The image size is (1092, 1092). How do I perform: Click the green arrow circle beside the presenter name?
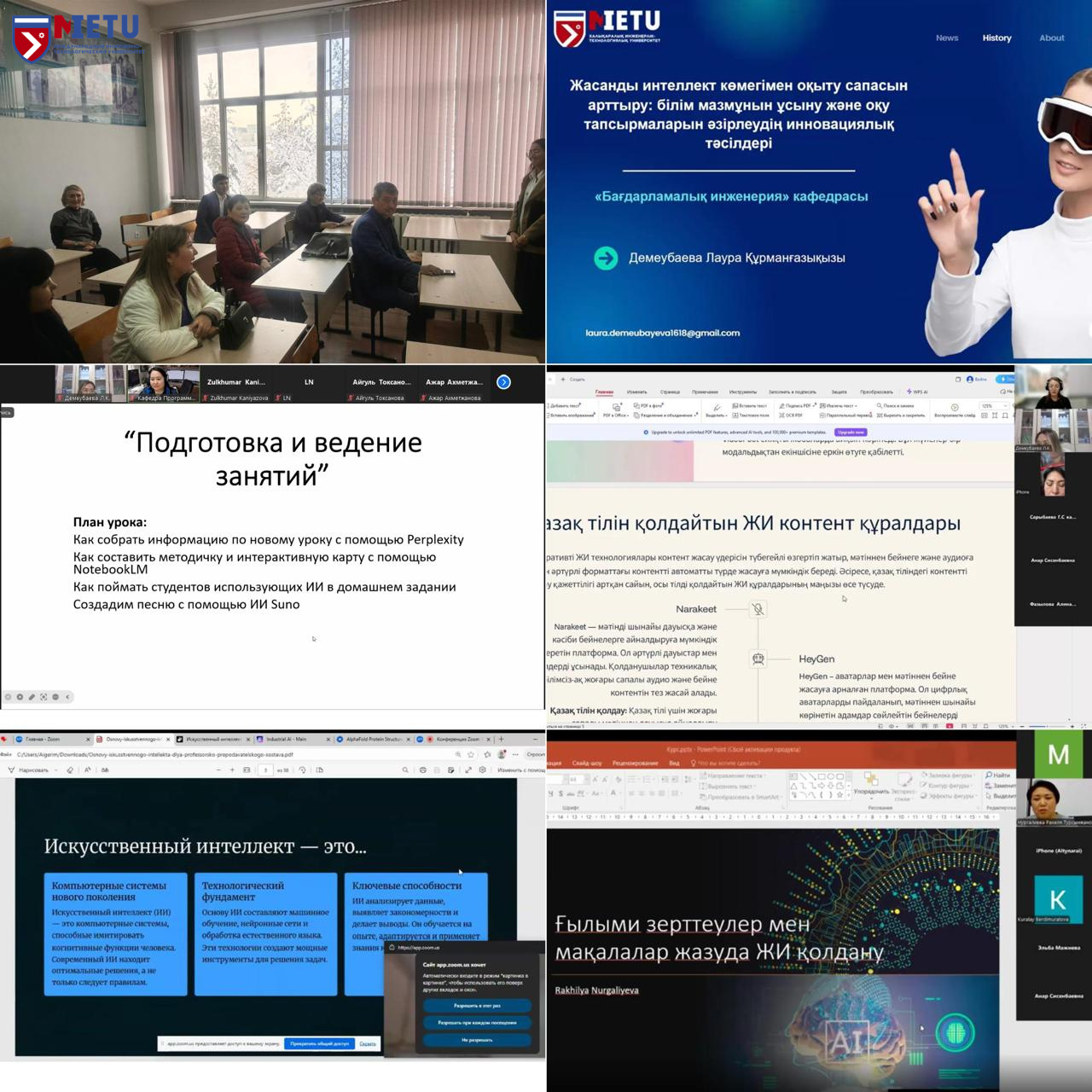coord(606,258)
